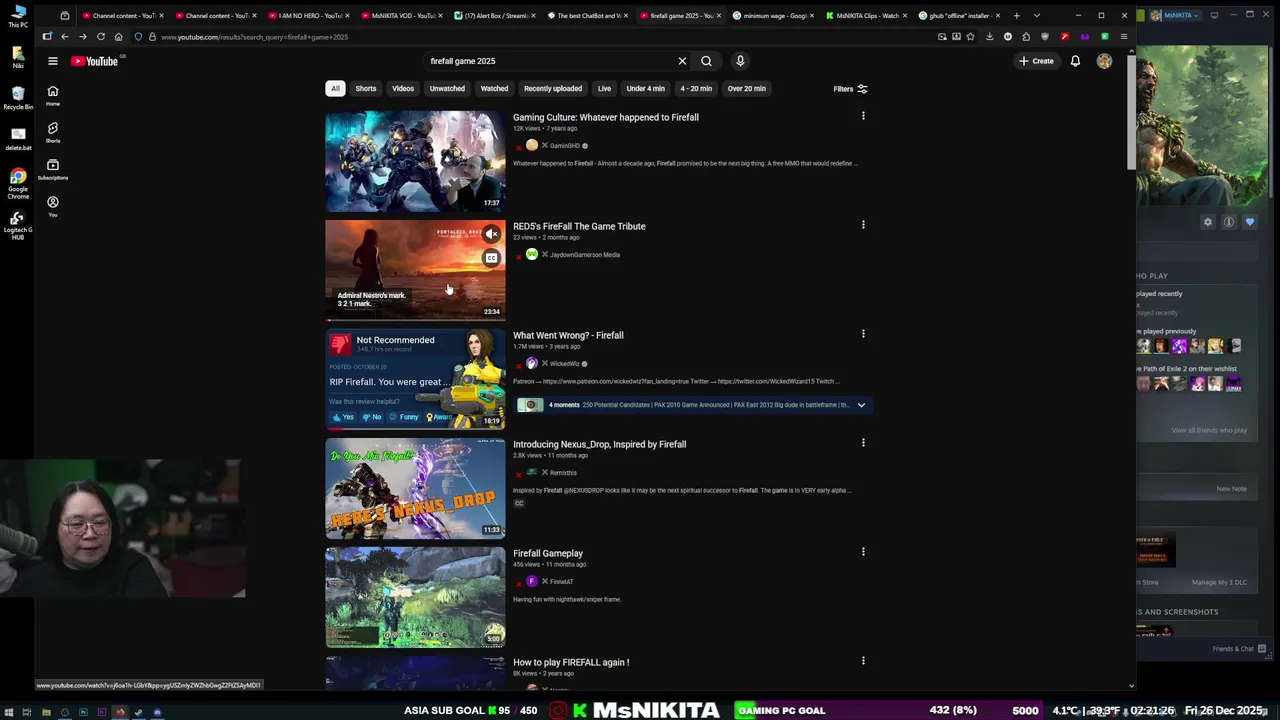Click the YouTube logo
The height and width of the screenshot is (720, 1280).
(x=95, y=61)
